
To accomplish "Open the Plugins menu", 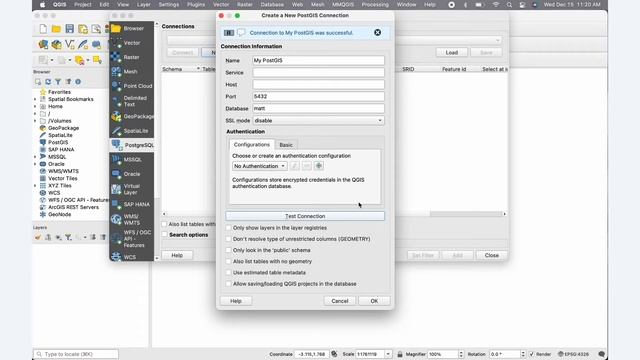I will point(196,4).
